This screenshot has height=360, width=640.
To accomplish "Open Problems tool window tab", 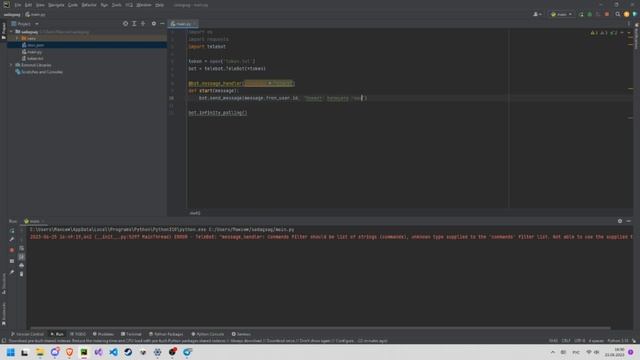I will pos(103,334).
